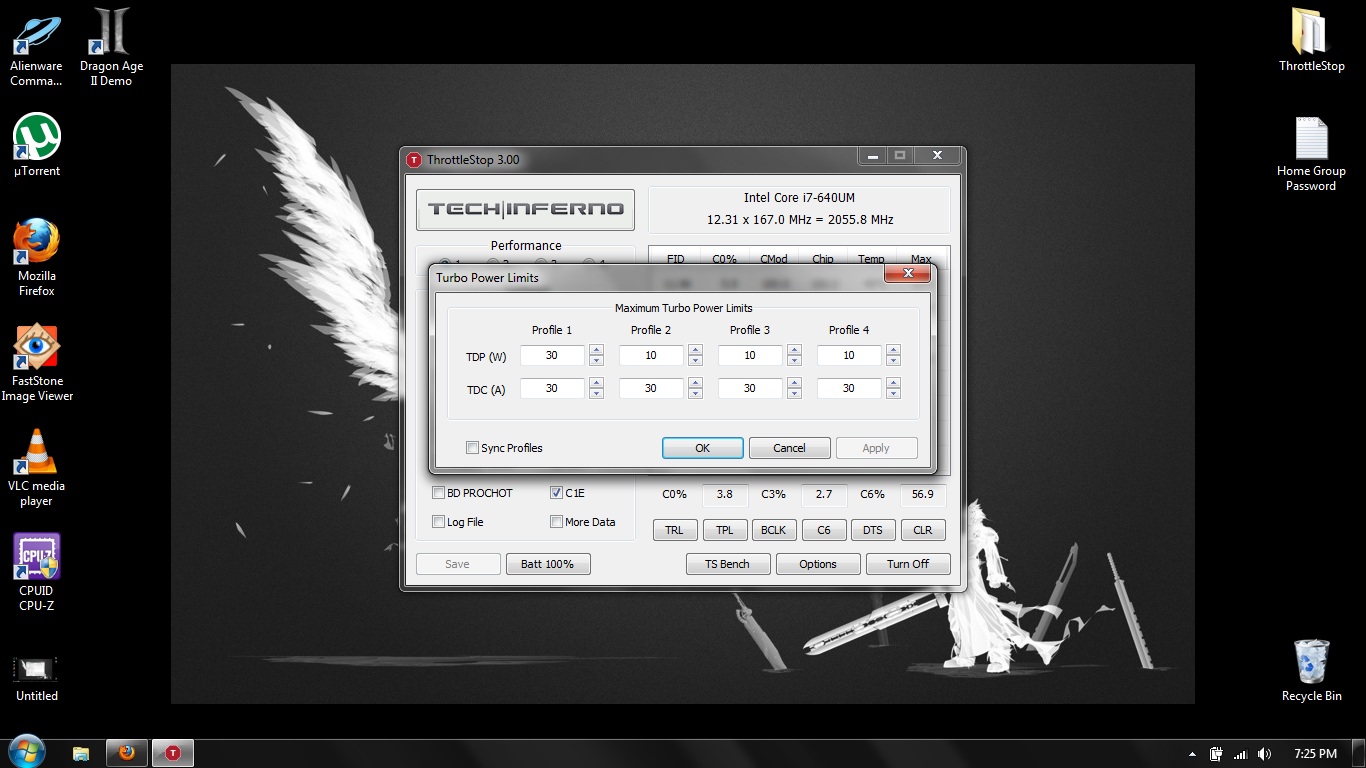Click the Profile 3 TDC value field
Image resolution: width=1366 pixels, height=768 pixels.
750,389
